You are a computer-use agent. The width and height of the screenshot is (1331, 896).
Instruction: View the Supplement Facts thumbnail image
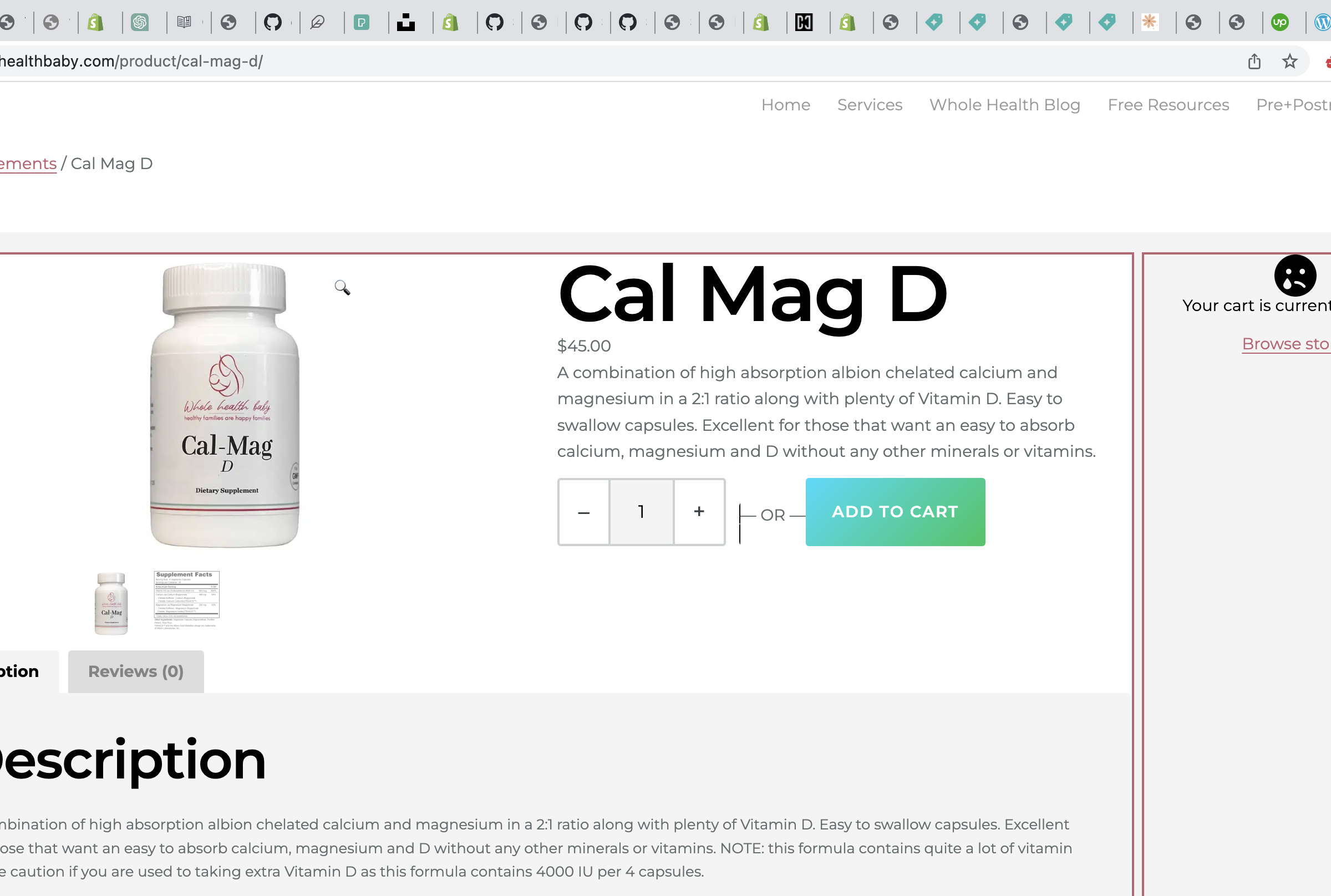tap(186, 600)
